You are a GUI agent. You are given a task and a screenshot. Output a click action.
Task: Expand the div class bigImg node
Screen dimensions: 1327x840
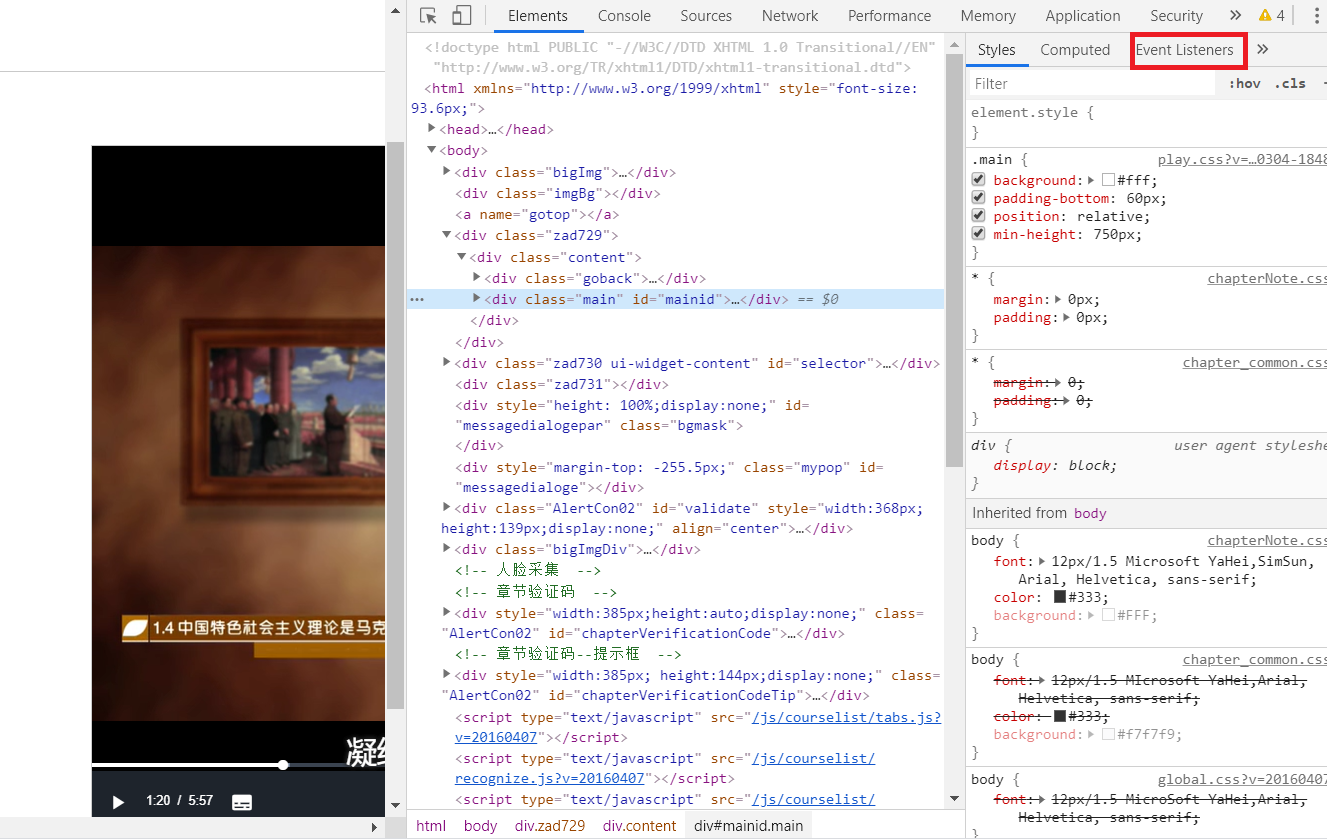click(x=447, y=172)
